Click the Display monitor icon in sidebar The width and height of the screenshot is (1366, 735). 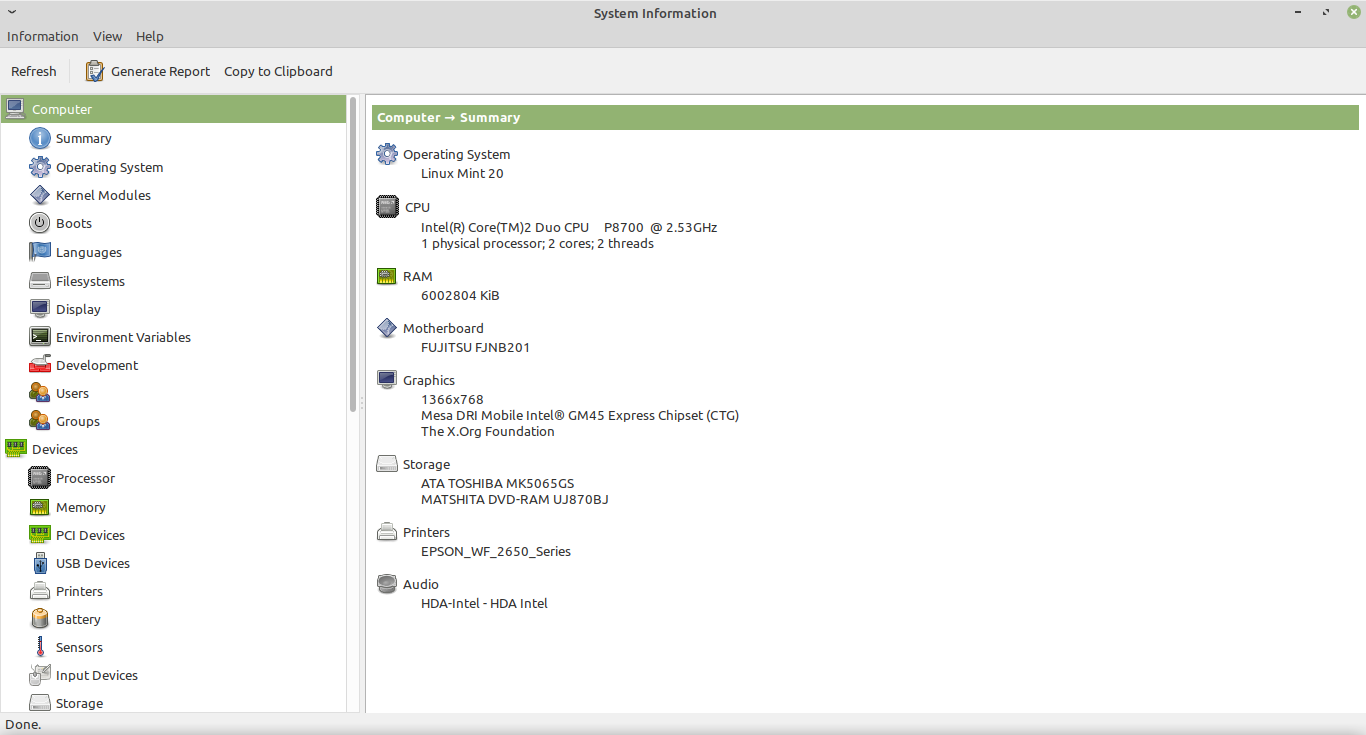[x=40, y=309]
